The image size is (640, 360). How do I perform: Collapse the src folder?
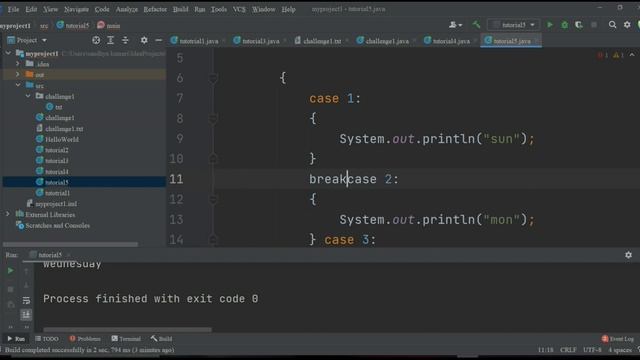18,85
